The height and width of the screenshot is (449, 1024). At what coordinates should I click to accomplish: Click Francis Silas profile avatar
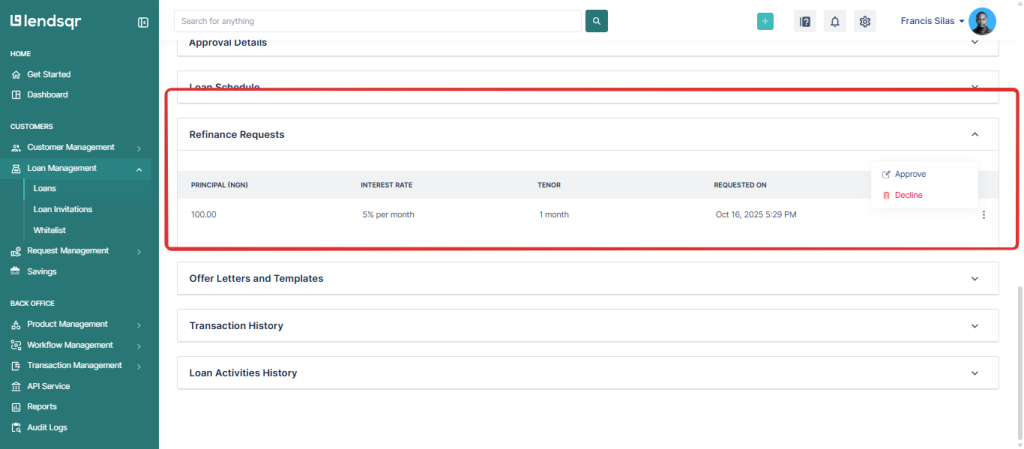point(983,21)
